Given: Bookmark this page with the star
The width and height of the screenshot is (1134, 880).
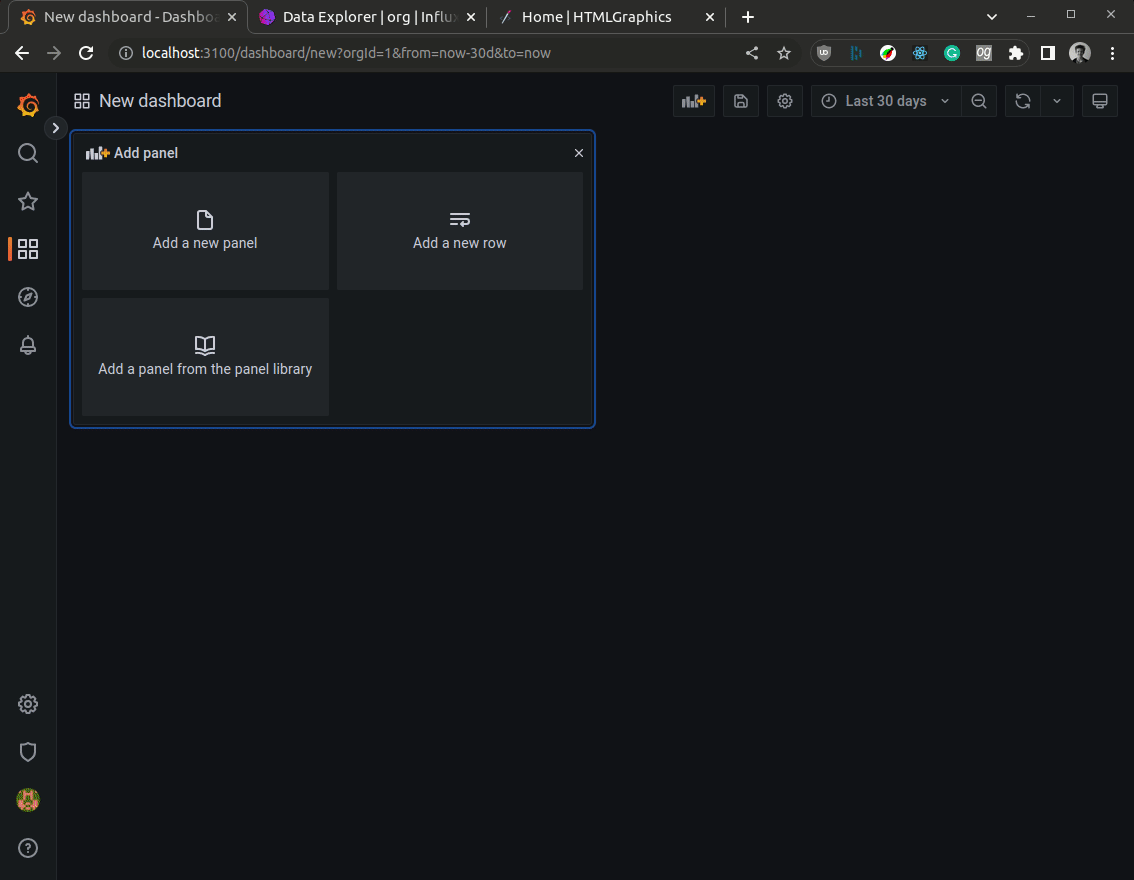Looking at the screenshot, I should pyautogui.click(x=784, y=53).
